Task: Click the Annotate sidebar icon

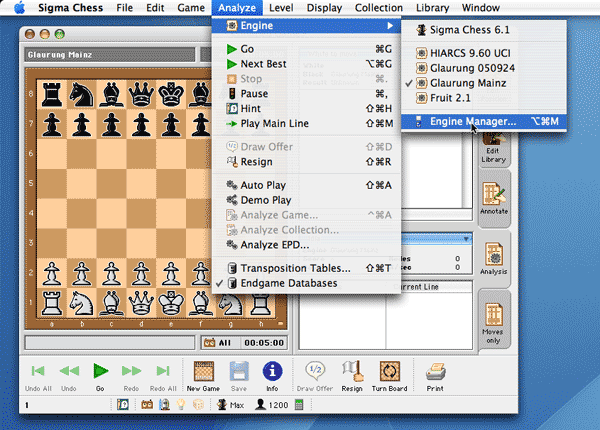Action: pyautogui.click(x=494, y=198)
